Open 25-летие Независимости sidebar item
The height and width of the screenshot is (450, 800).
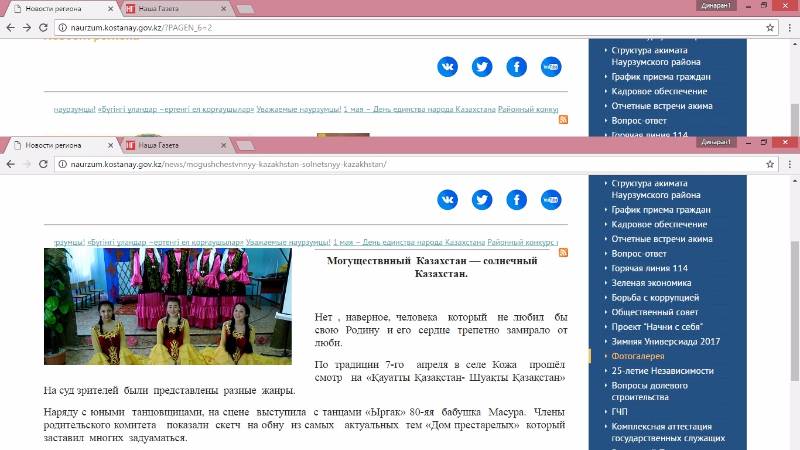663,371
